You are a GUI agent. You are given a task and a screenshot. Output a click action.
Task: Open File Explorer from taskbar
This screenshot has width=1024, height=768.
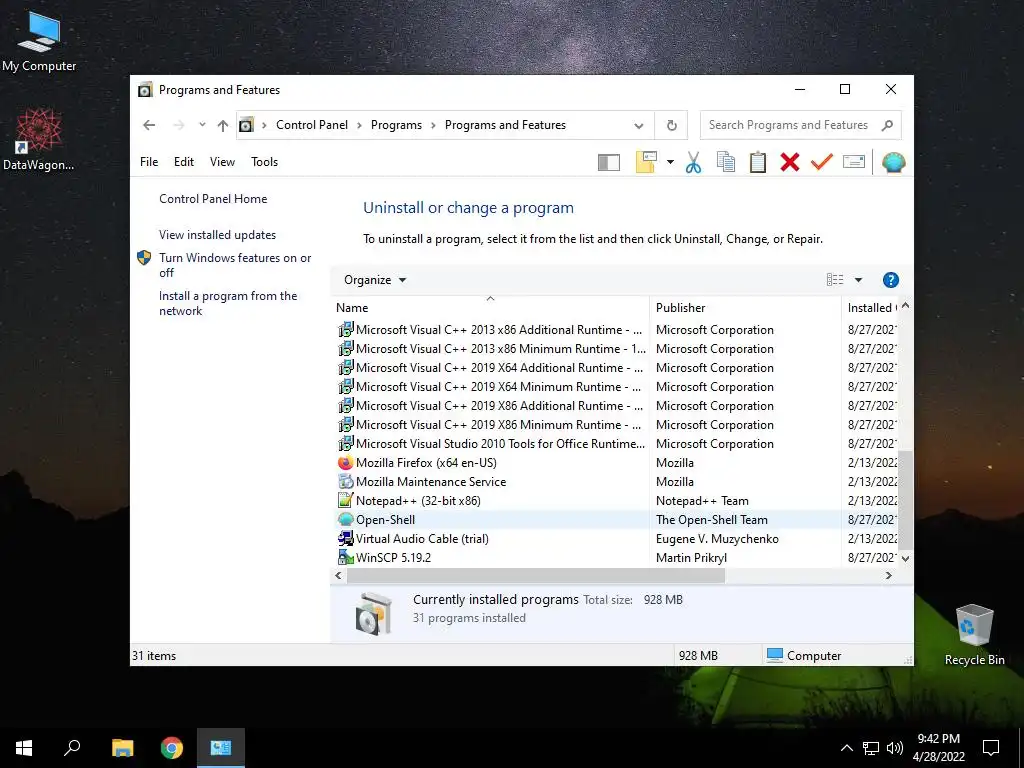(122, 748)
